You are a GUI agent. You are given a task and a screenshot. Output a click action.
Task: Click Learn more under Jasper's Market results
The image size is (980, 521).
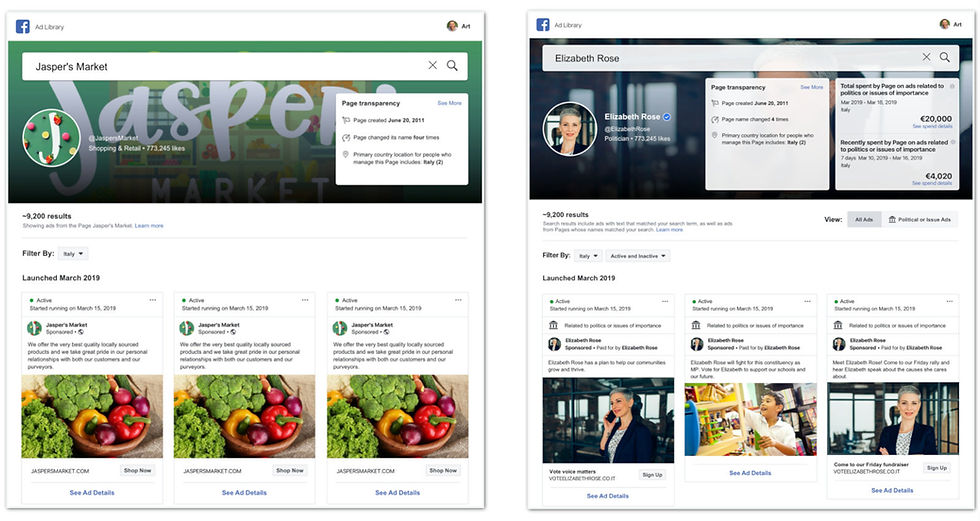pos(149,226)
